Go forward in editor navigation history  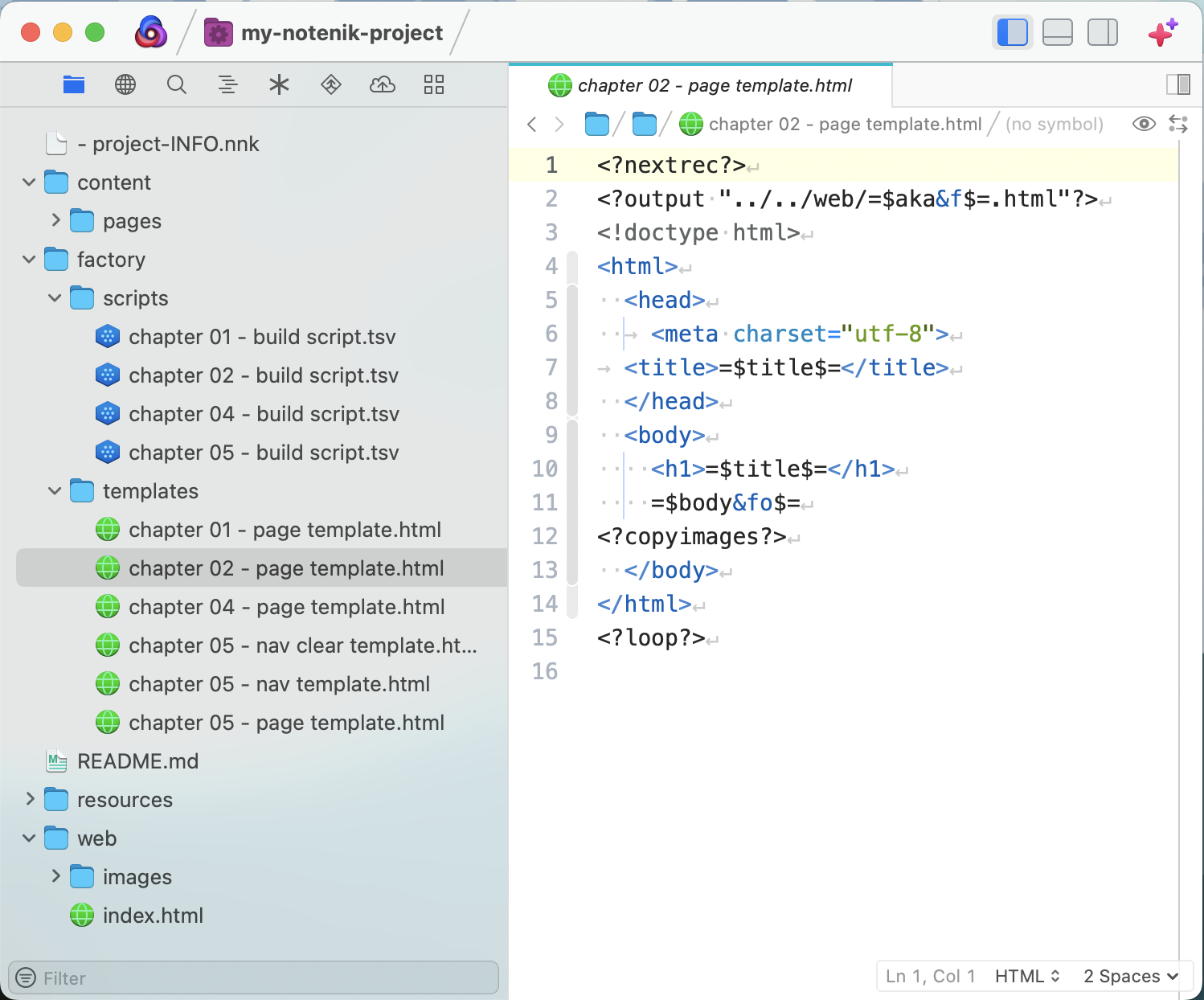[559, 124]
